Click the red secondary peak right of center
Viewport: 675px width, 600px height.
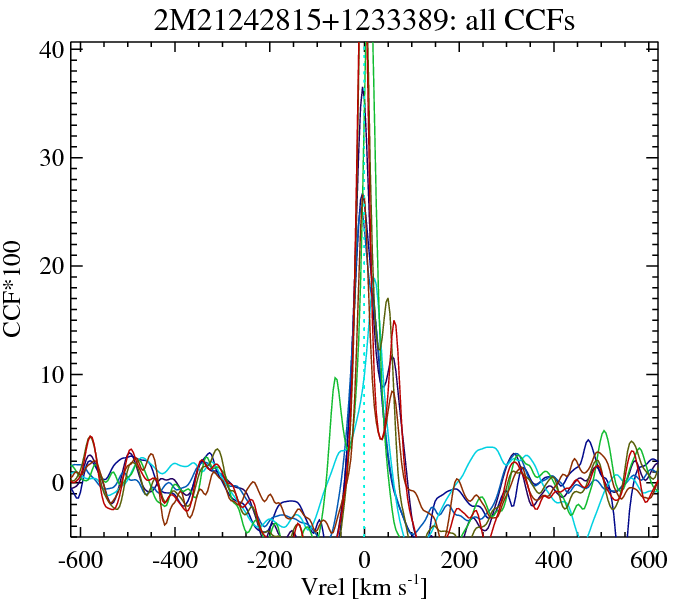click(394, 322)
